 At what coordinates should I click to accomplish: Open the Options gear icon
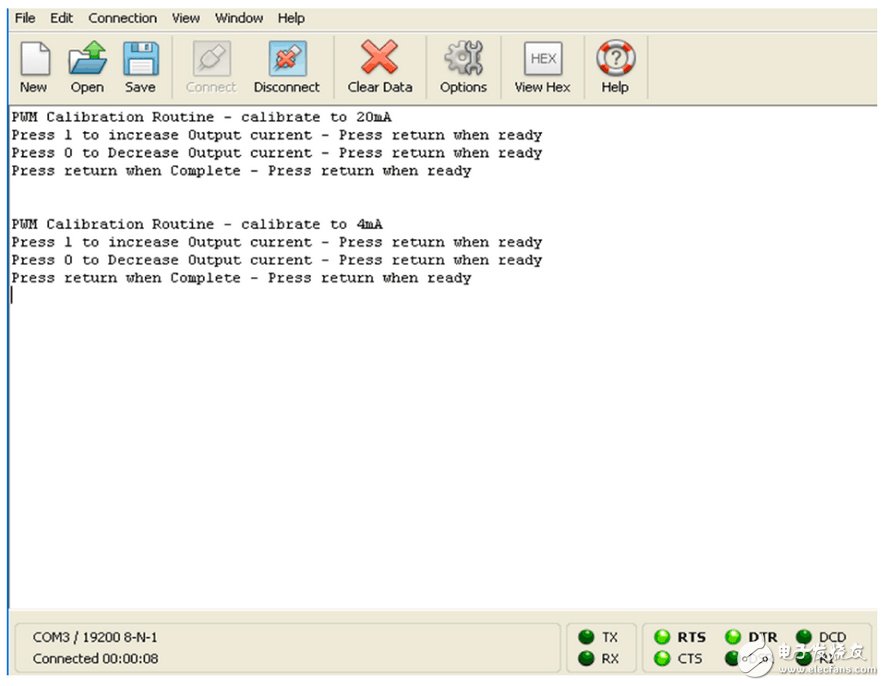tap(463, 60)
